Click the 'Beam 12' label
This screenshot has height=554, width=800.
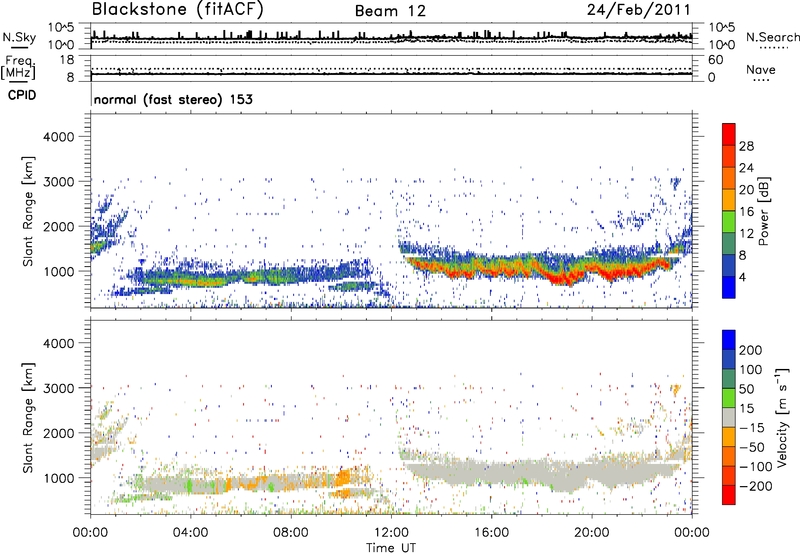390,11
